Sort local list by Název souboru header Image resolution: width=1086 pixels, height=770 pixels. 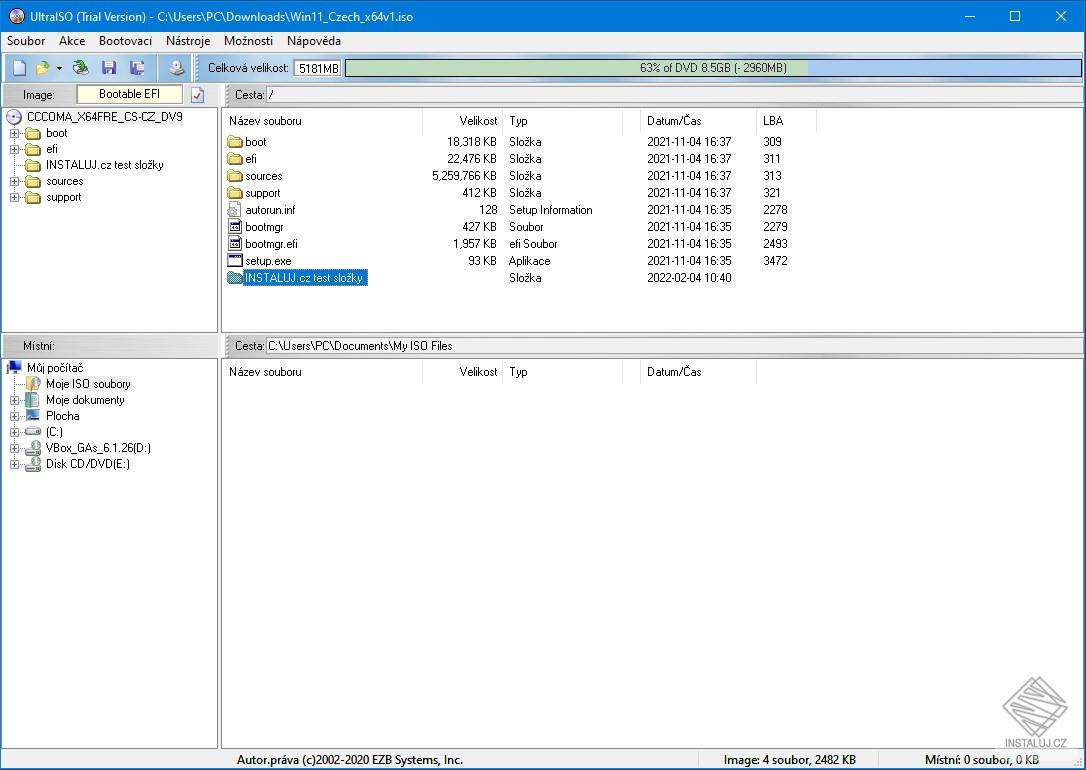pyautogui.click(x=323, y=372)
